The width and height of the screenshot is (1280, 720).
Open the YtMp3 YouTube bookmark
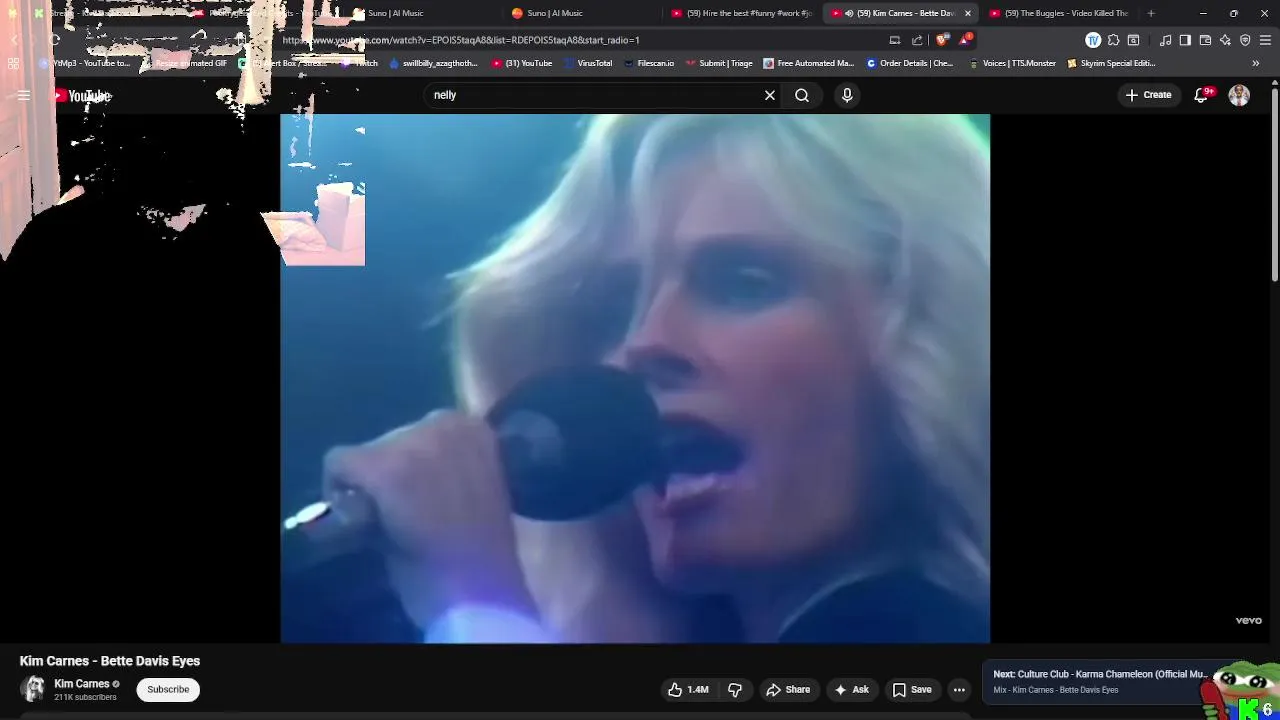pyautogui.click(x=85, y=63)
